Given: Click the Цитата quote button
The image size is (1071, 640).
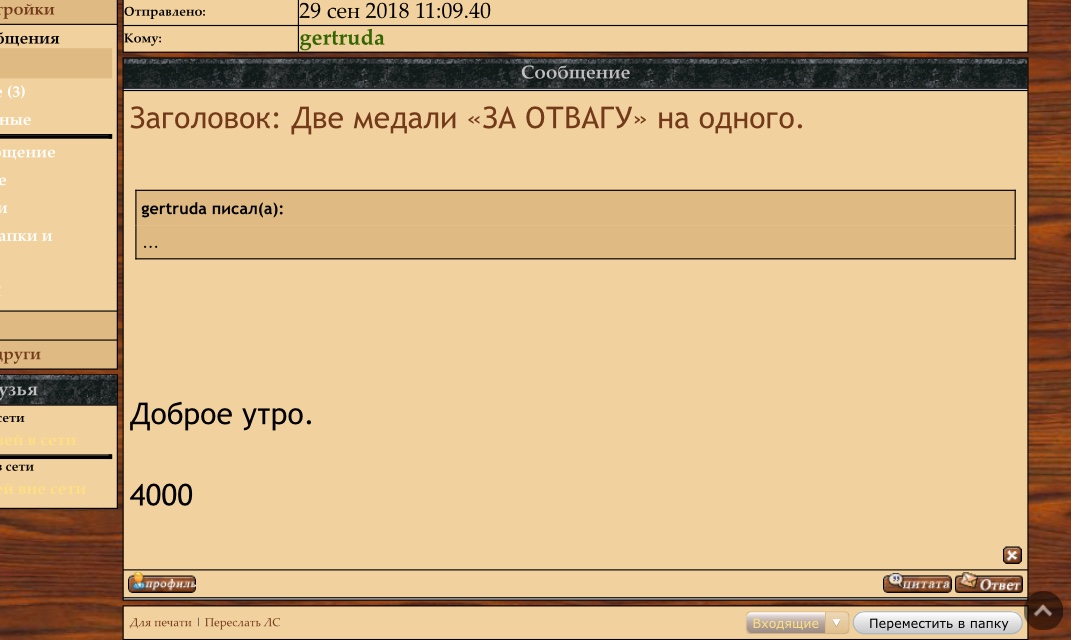Looking at the screenshot, I should pyautogui.click(x=917, y=583).
